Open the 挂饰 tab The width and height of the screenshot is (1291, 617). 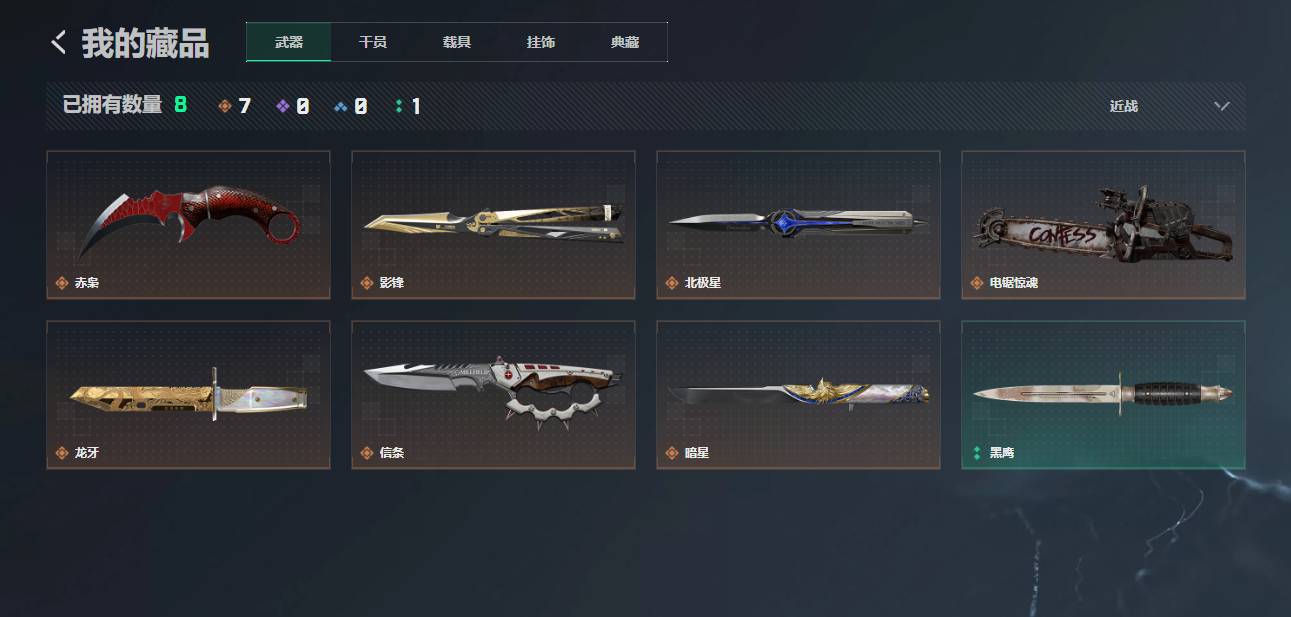pyautogui.click(x=541, y=42)
